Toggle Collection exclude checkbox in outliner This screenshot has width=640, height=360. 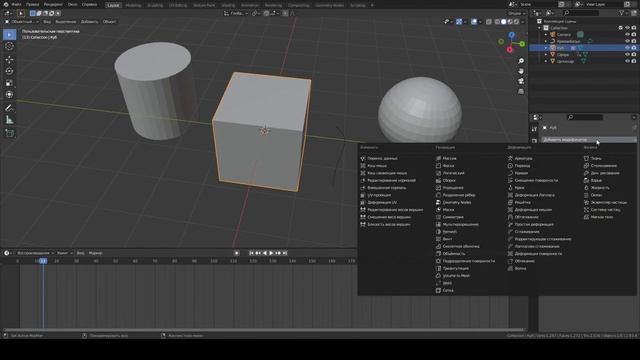coord(620,28)
